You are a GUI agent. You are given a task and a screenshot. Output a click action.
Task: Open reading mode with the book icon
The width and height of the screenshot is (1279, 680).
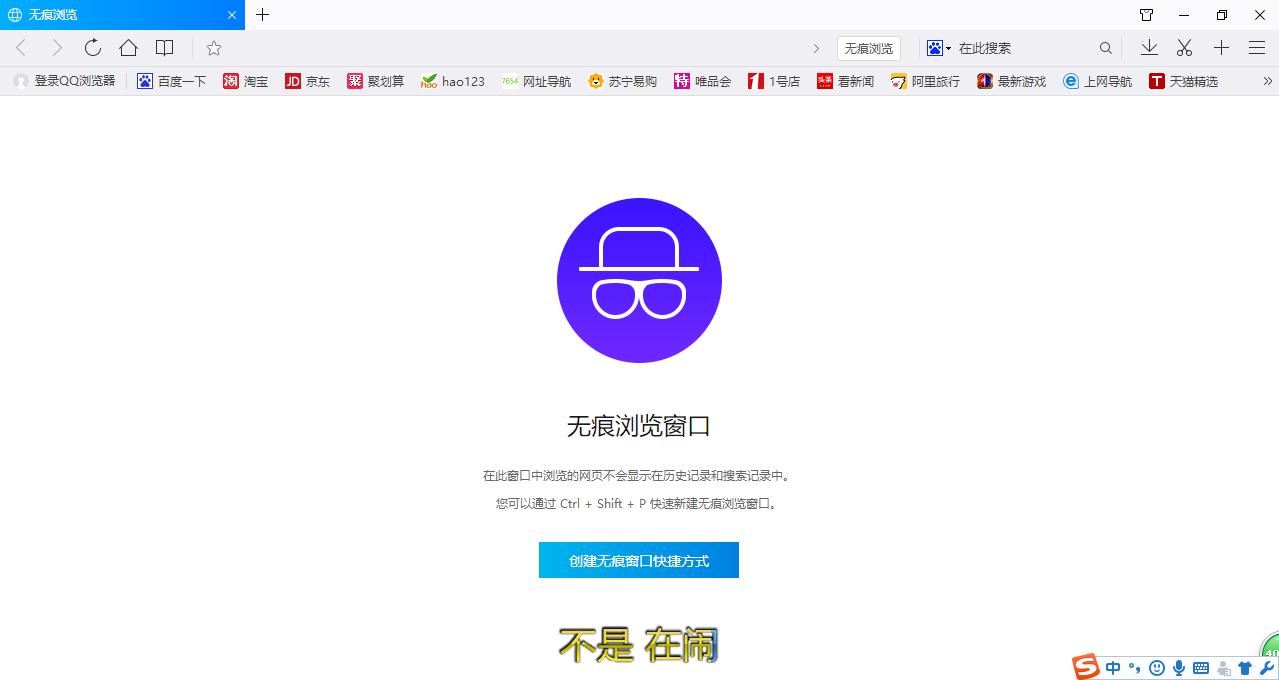pos(164,47)
